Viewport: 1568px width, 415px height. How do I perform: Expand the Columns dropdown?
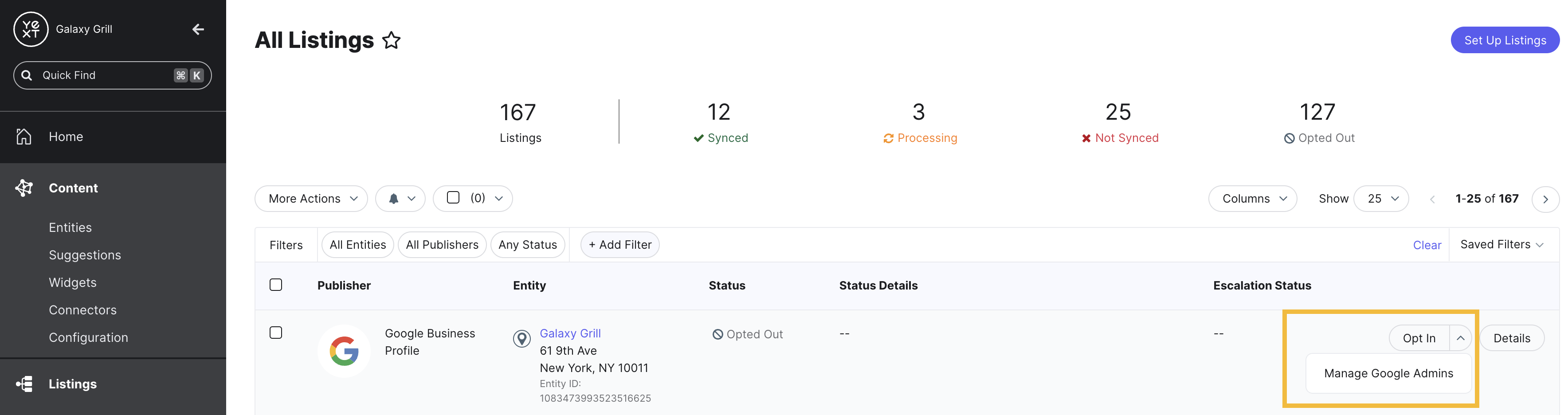1253,198
